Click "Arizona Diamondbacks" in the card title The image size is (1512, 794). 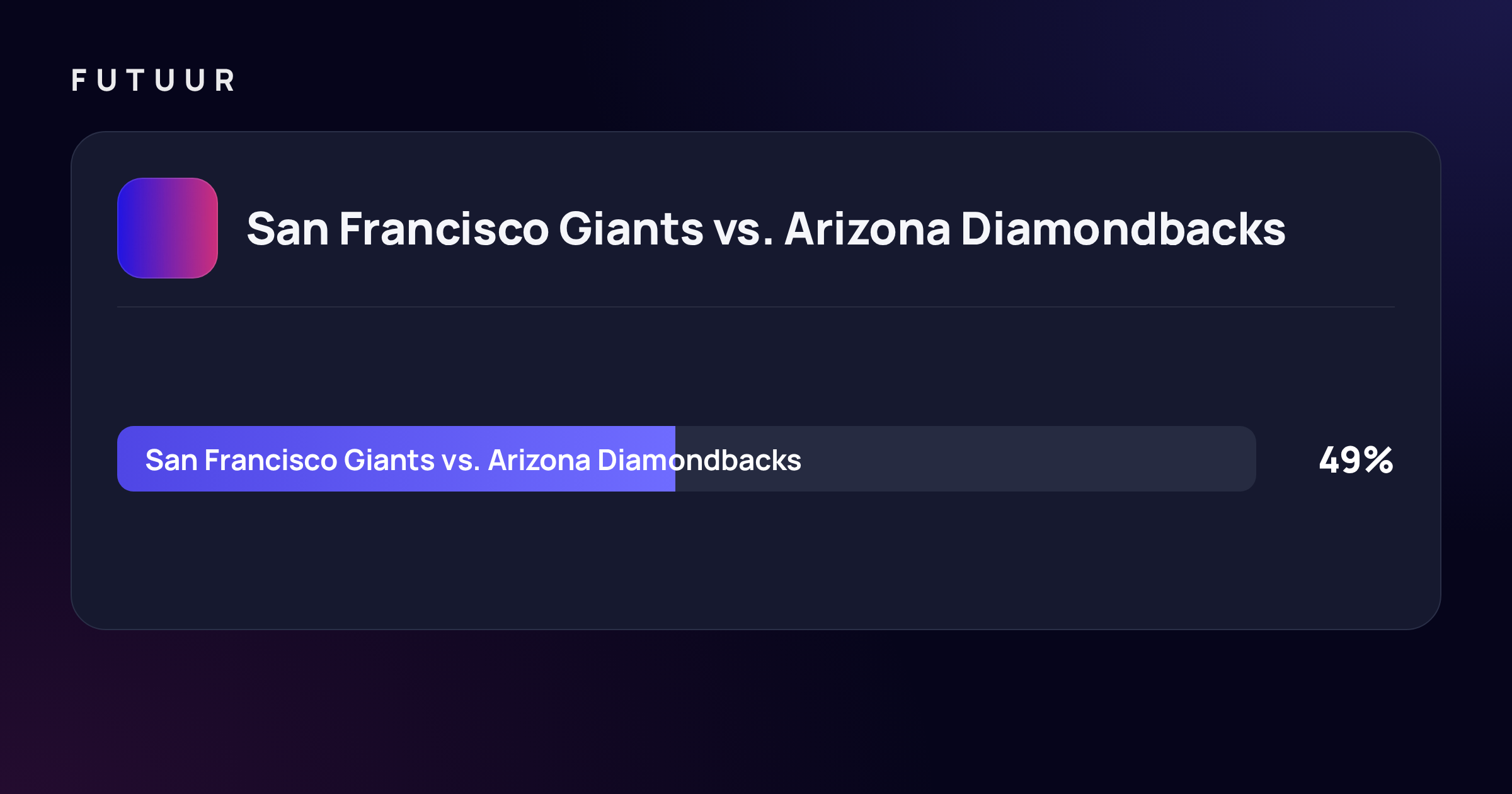1035,229
